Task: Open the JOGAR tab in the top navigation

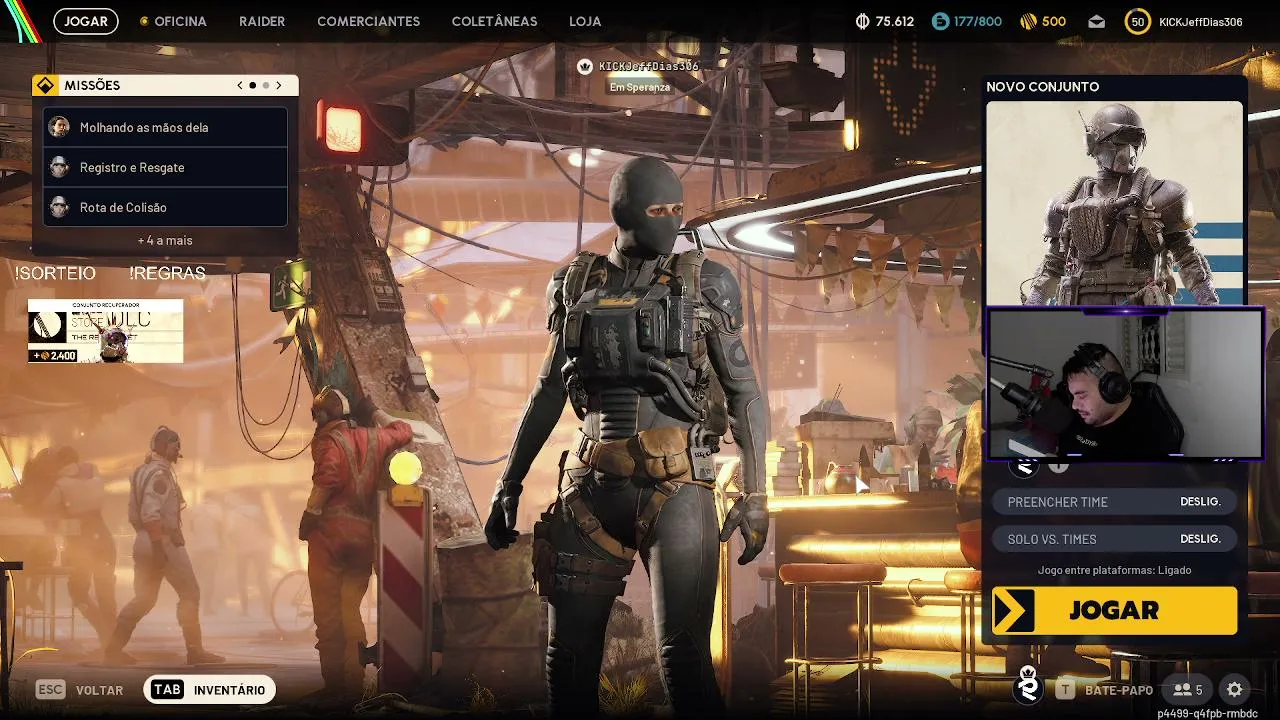Action: pyautogui.click(x=86, y=21)
